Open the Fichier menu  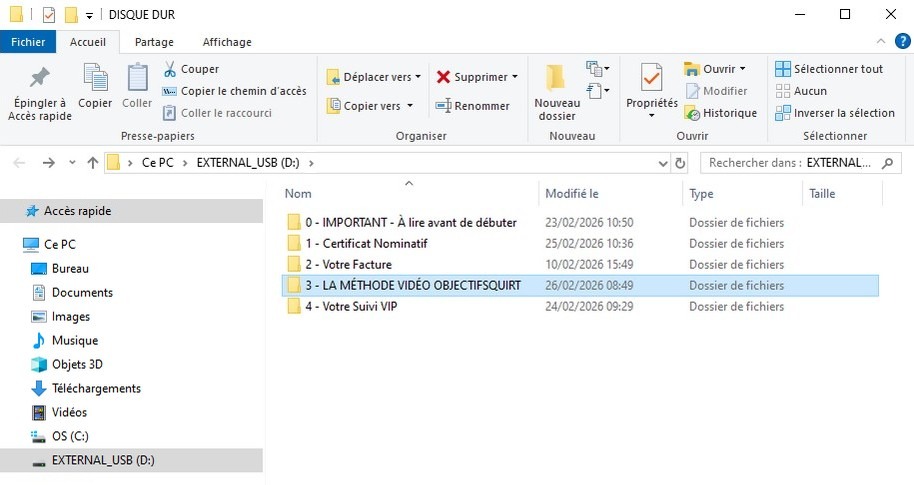[28, 42]
